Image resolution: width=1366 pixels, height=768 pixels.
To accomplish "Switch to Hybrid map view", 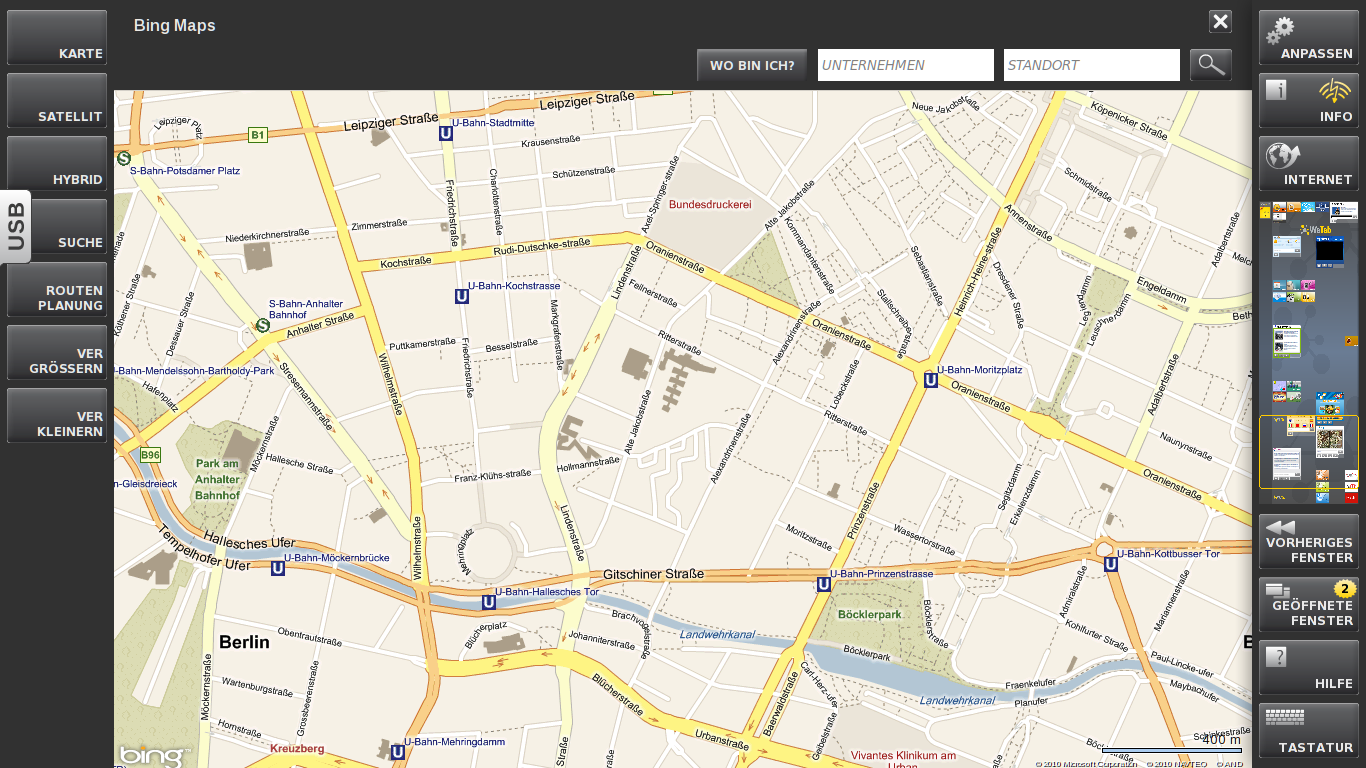I will tap(57, 164).
